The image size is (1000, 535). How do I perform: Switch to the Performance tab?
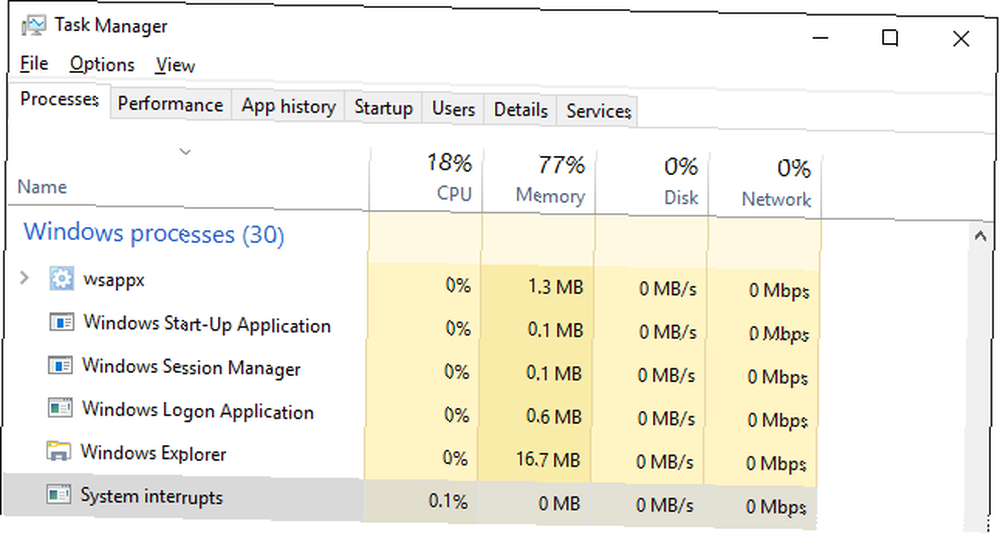coord(170,104)
